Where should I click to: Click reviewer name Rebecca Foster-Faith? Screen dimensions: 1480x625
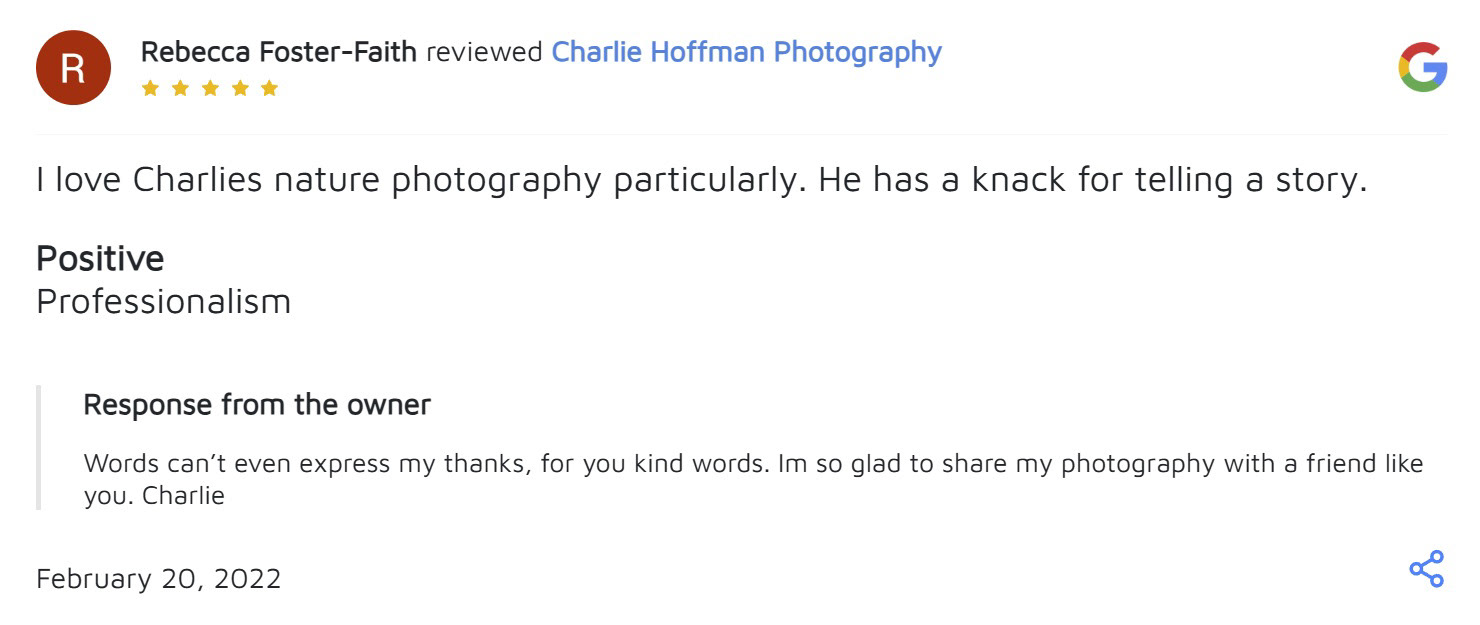coord(279,52)
